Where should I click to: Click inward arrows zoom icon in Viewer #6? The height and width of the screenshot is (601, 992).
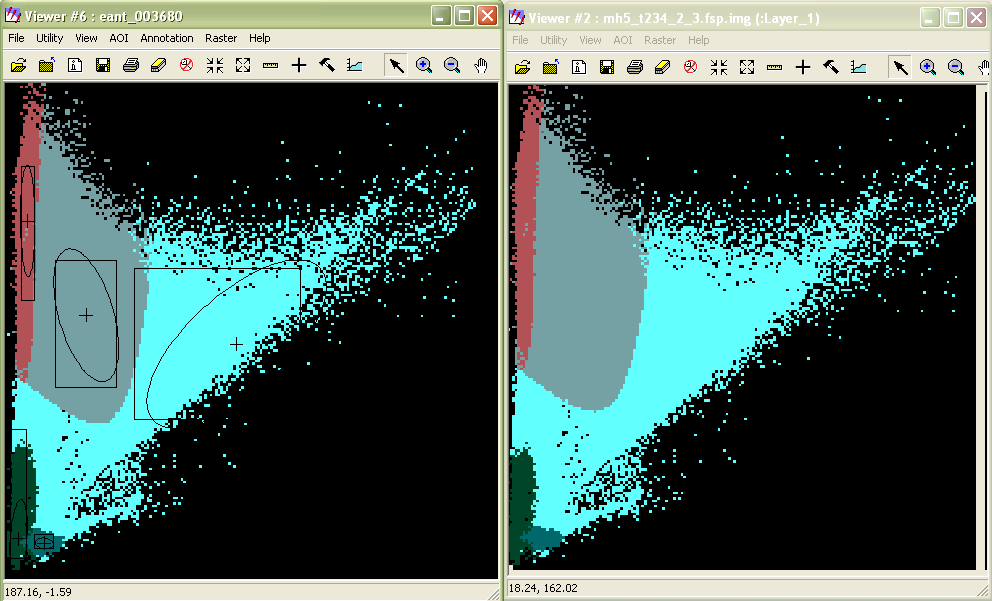pyautogui.click(x=214, y=65)
